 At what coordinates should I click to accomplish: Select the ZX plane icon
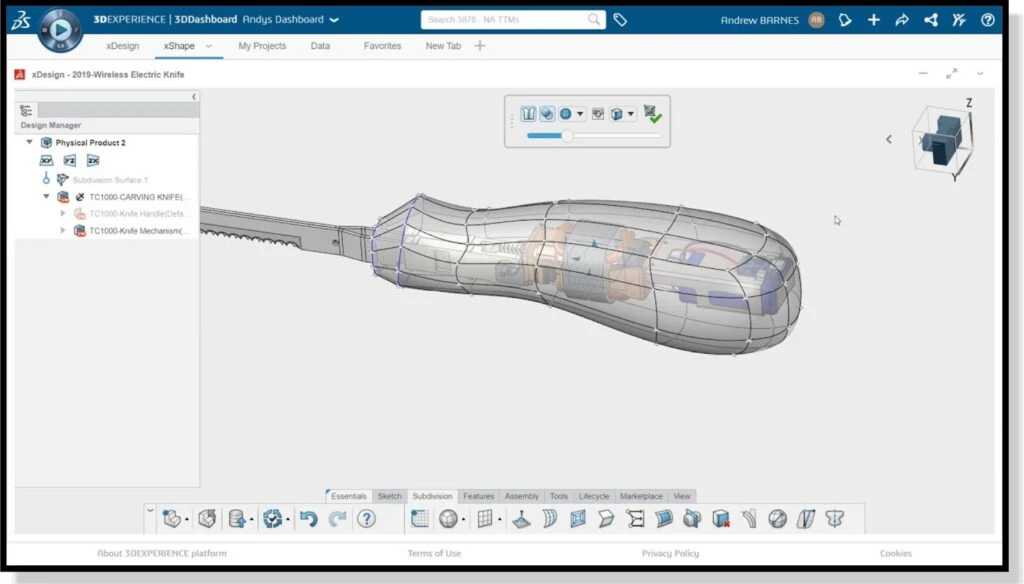(92, 160)
